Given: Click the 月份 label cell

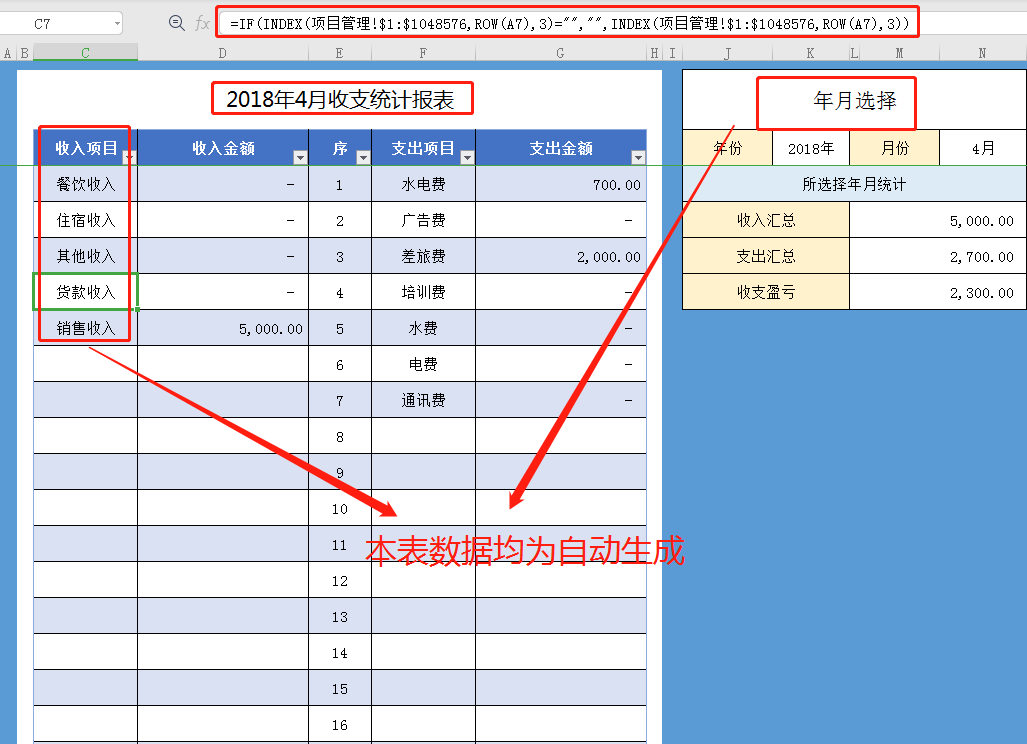Looking at the screenshot, I should (895, 148).
